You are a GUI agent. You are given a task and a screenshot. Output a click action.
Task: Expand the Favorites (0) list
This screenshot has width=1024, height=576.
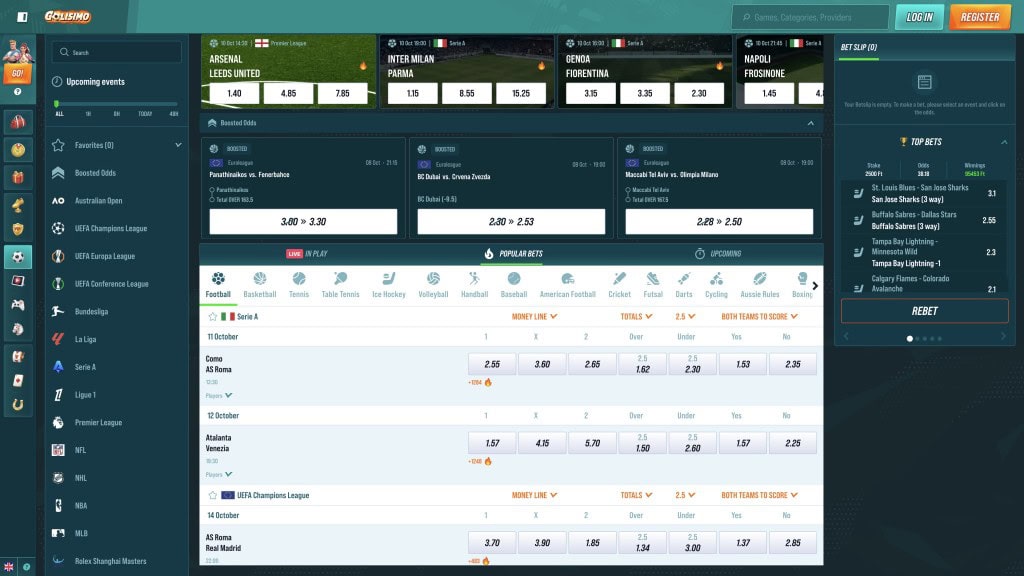178,145
